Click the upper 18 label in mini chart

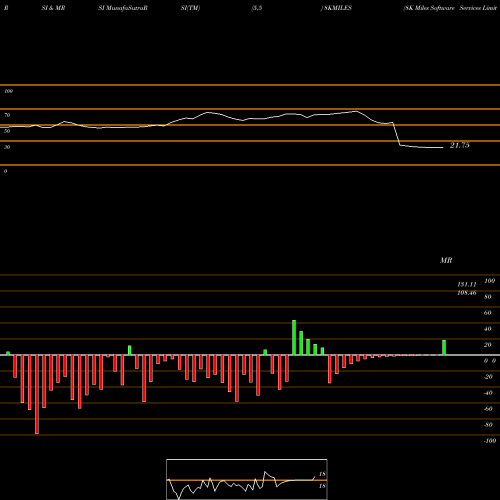[x=322, y=474]
